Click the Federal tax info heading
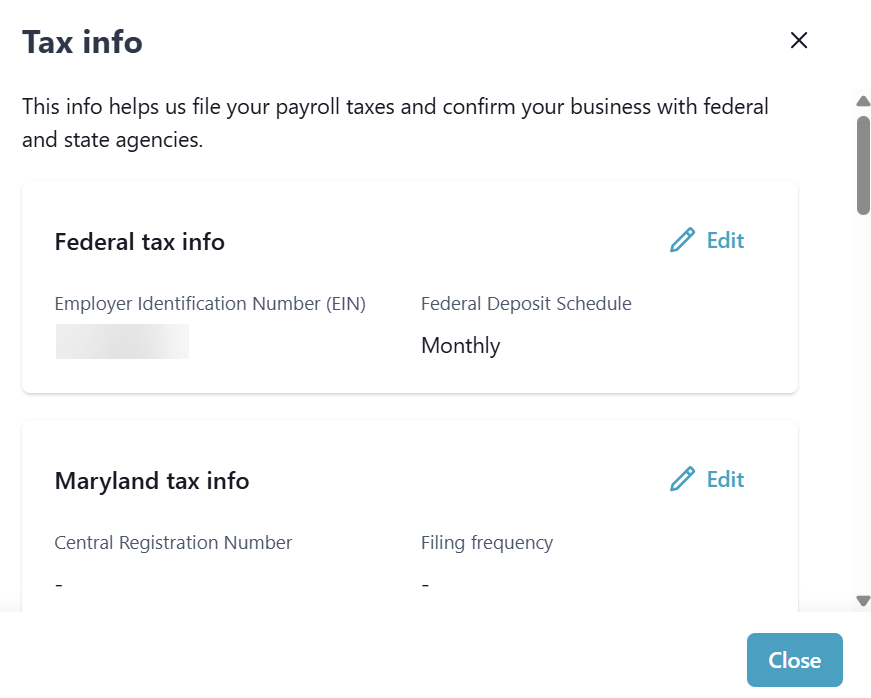Image resolution: width=871 pixels, height=698 pixels. click(x=139, y=242)
